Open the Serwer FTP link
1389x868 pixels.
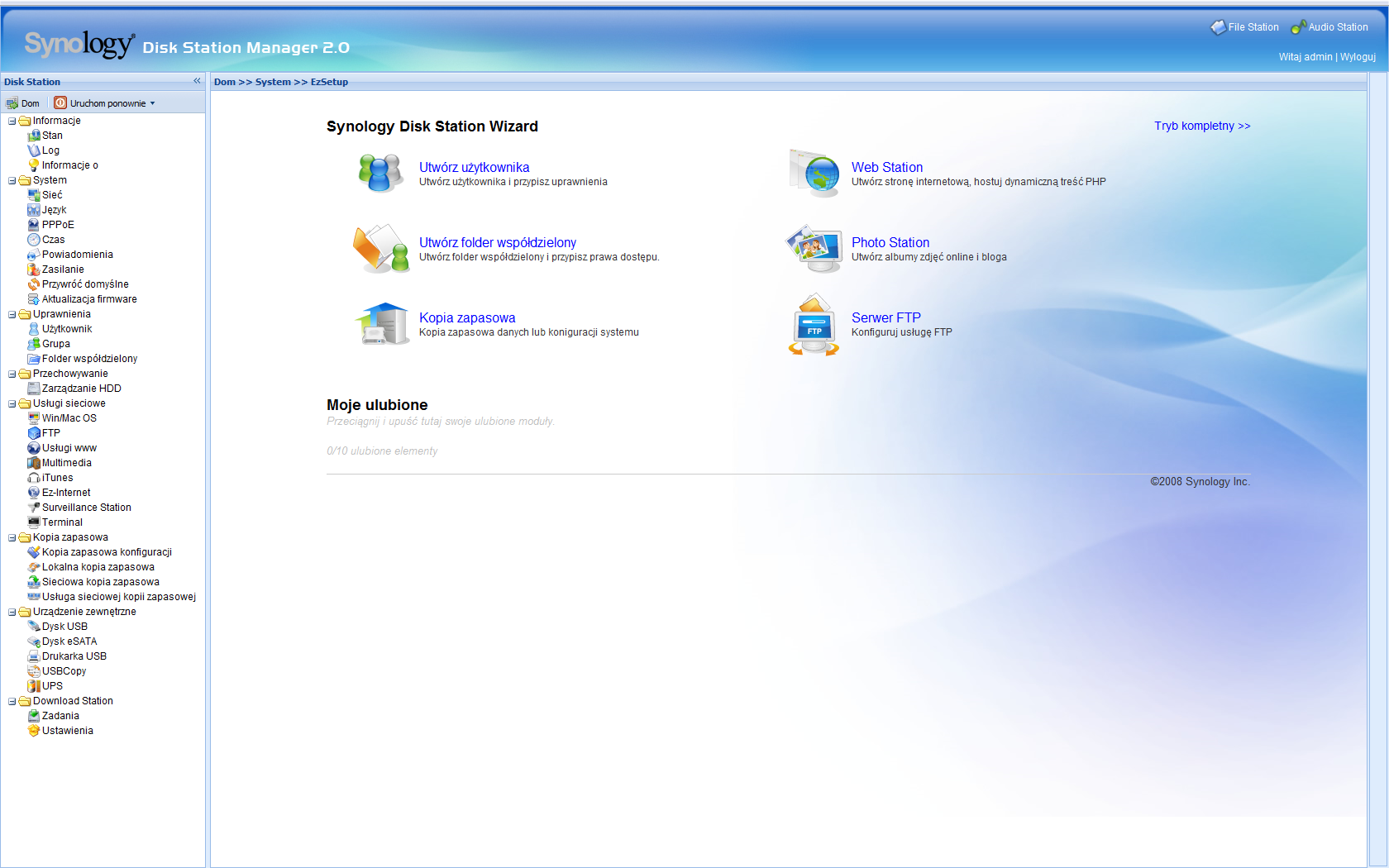(886, 317)
